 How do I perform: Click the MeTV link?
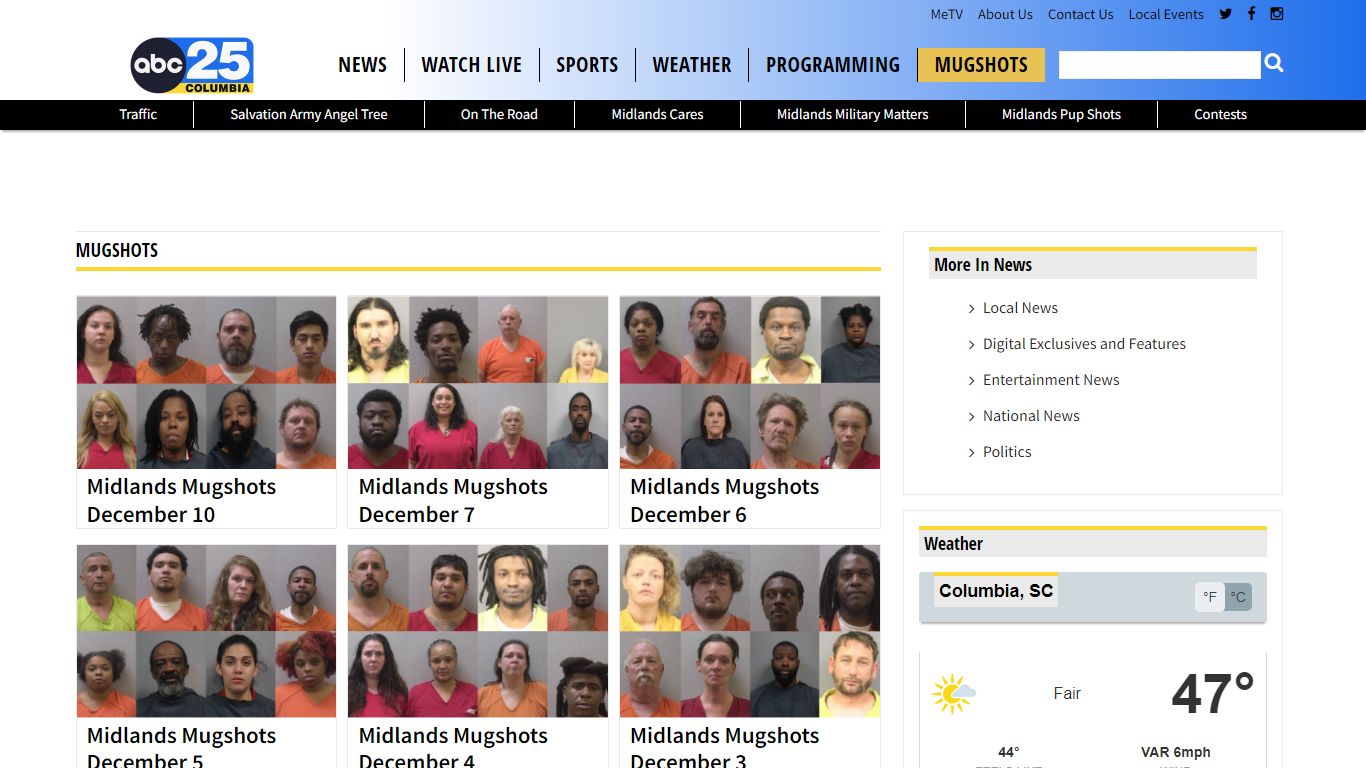pos(946,14)
